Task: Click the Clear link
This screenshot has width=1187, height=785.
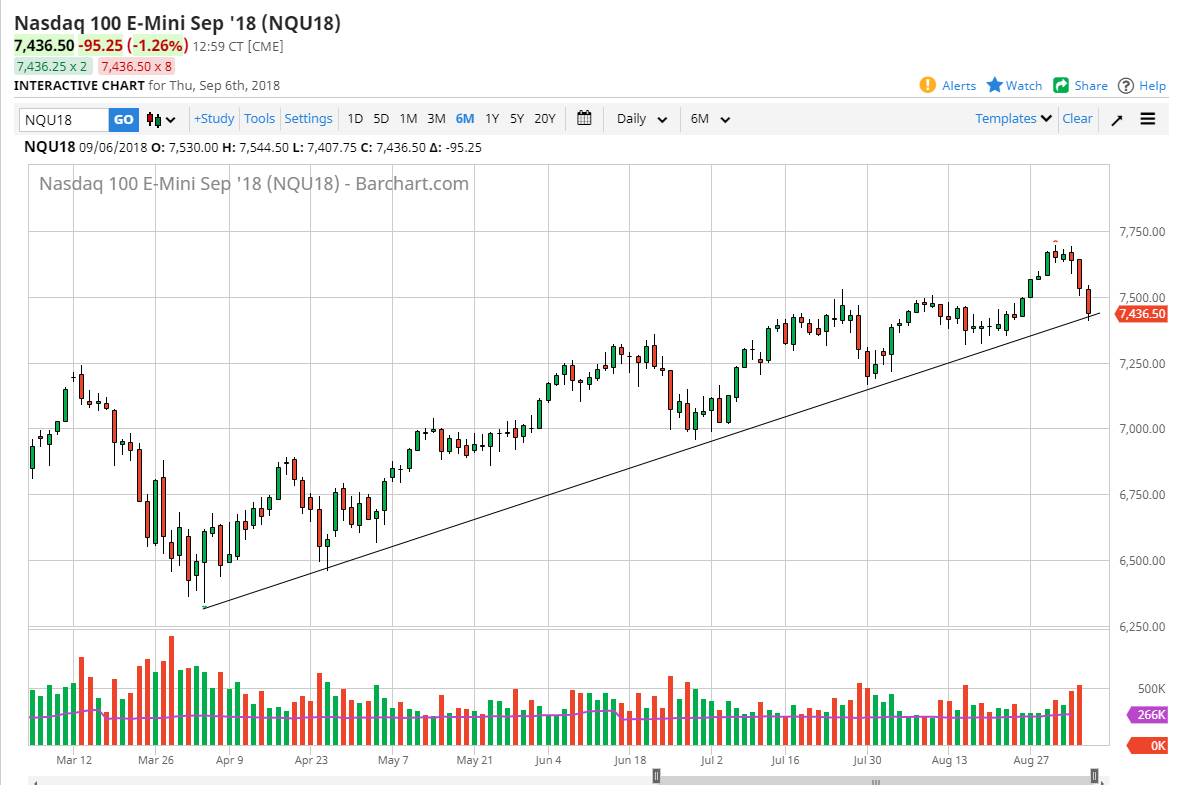Action: [1077, 119]
